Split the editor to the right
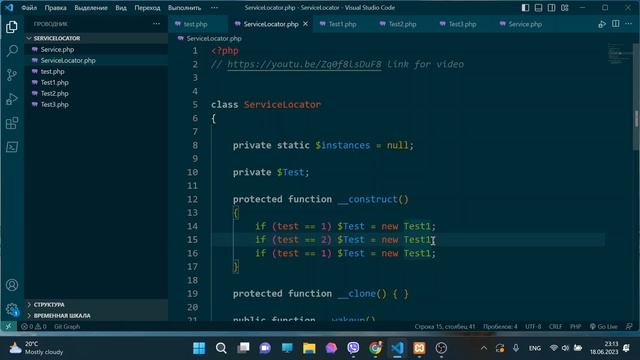The image size is (640, 360). click(616, 24)
